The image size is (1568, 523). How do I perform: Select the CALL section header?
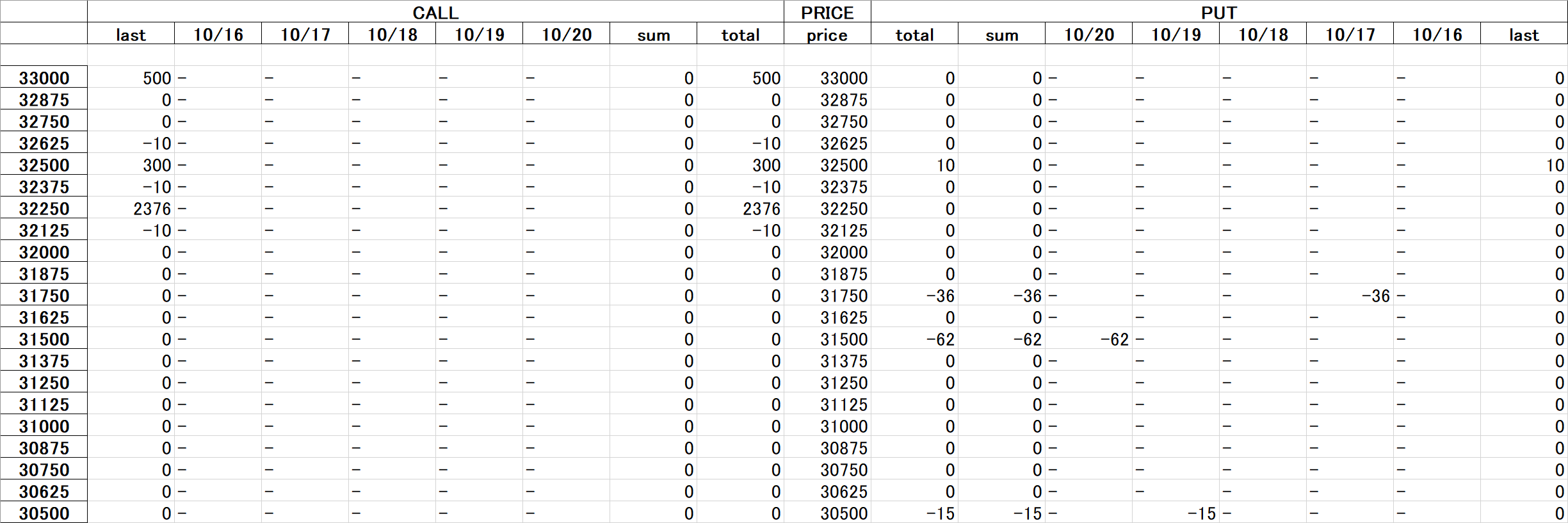(435, 12)
